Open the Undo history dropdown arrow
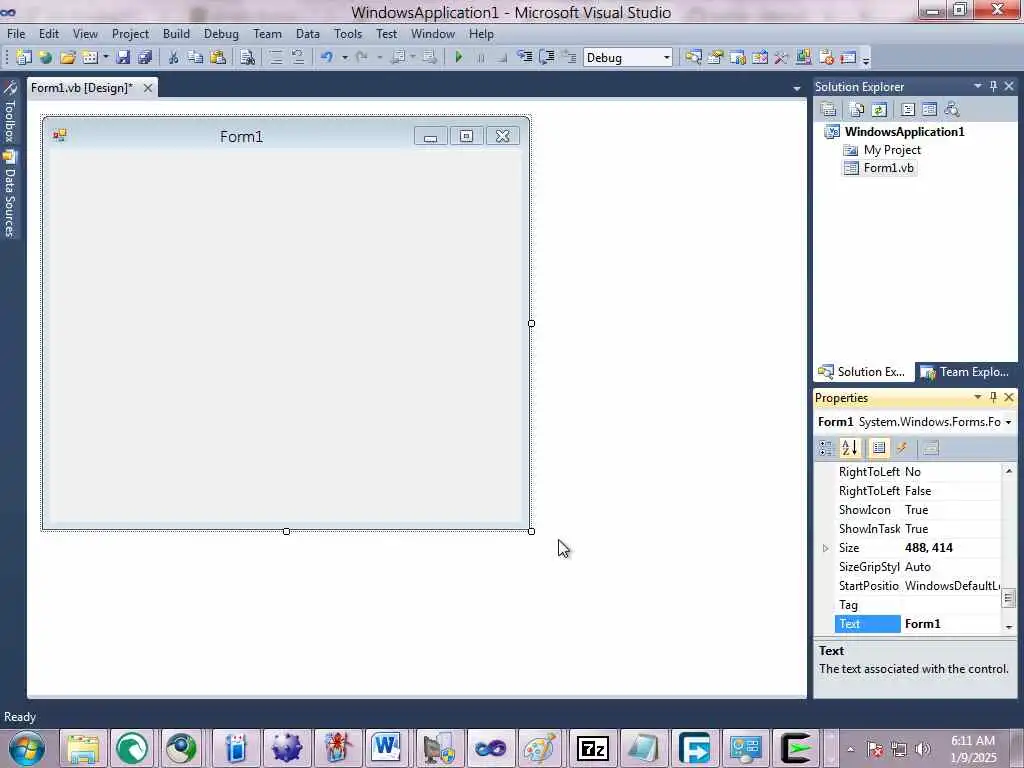 344,57
